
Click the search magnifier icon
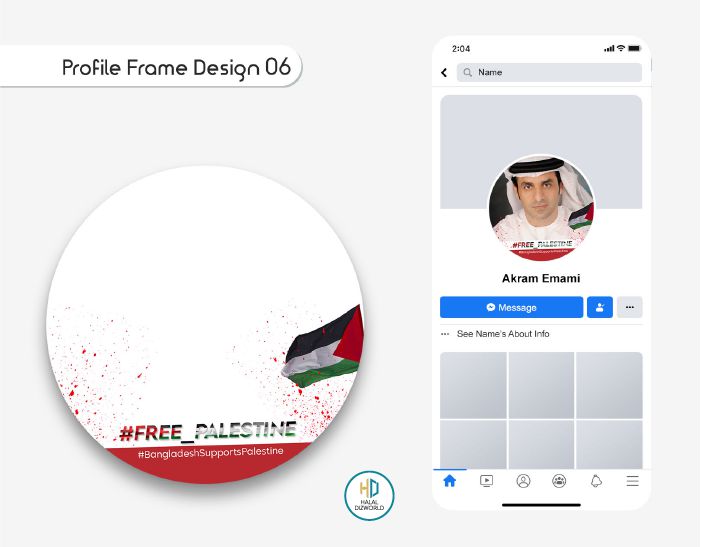tap(468, 72)
